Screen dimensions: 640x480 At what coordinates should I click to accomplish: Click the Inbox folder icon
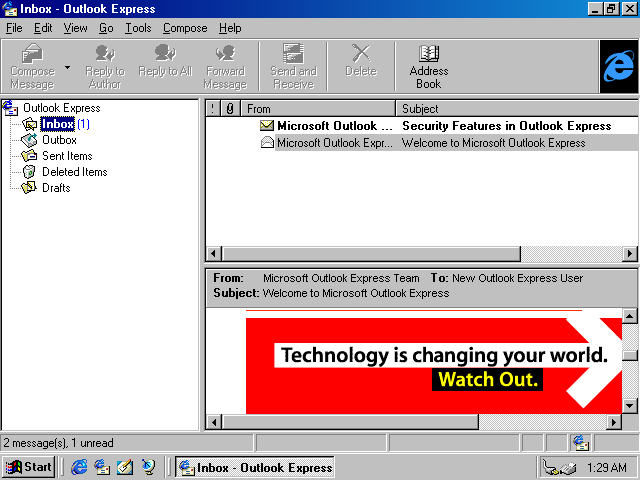point(29,124)
